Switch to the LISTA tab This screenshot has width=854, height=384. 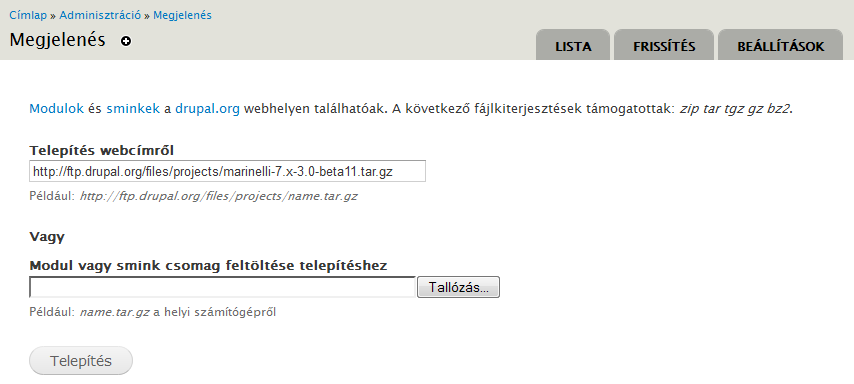tap(573, 45)
